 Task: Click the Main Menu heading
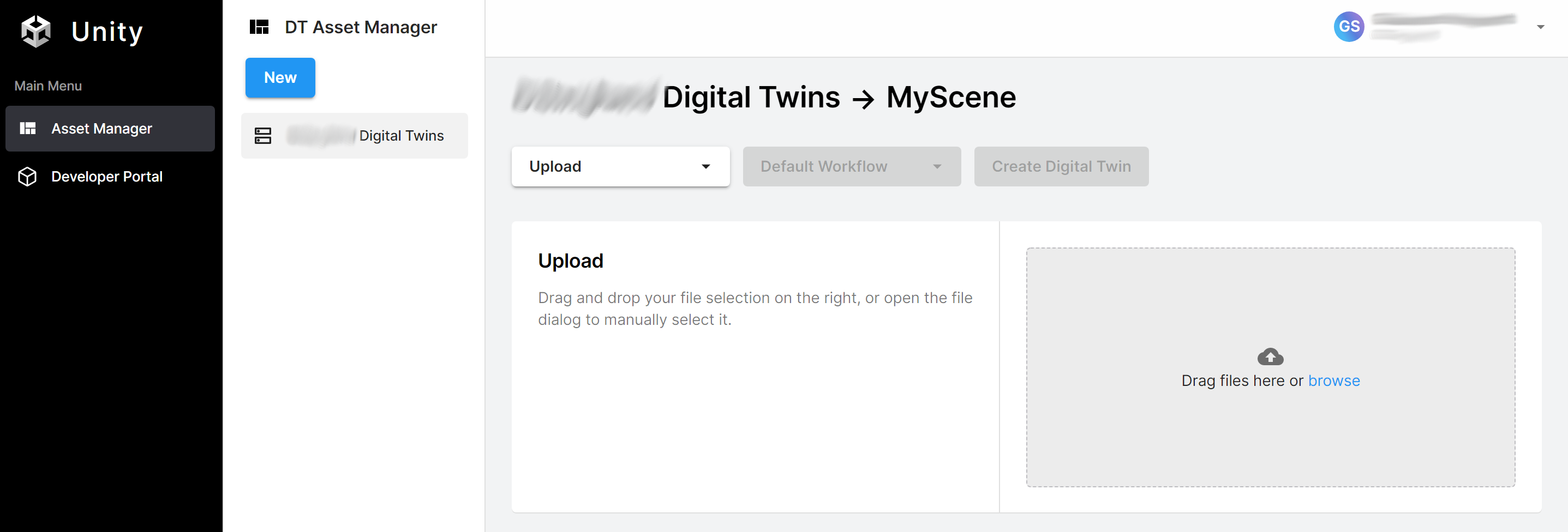tap(47, 85)
